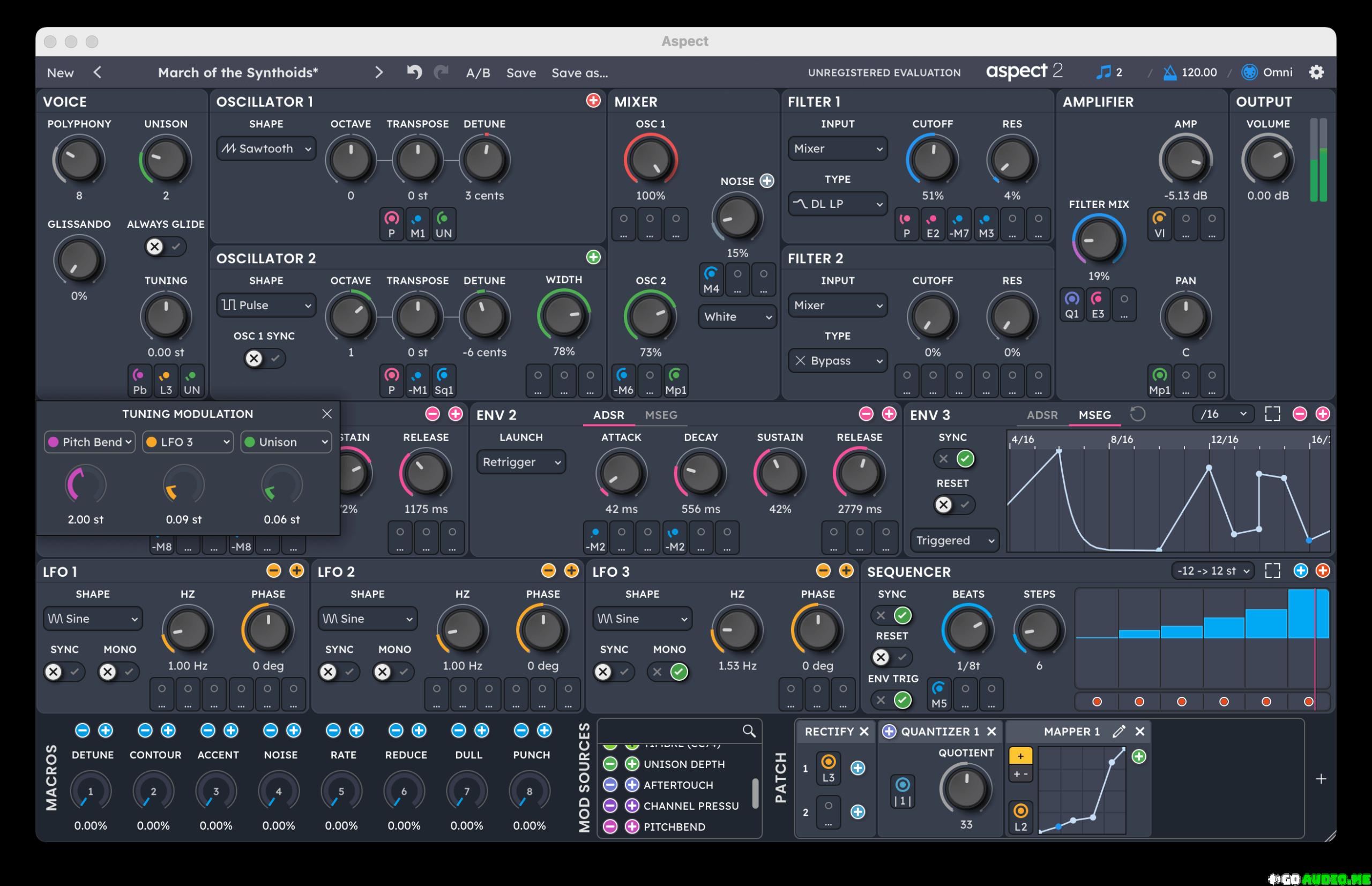This screenshot has height=886, width=1372.
Task: Add the Aftertouch plus mod source
Action: click(632, 785)
